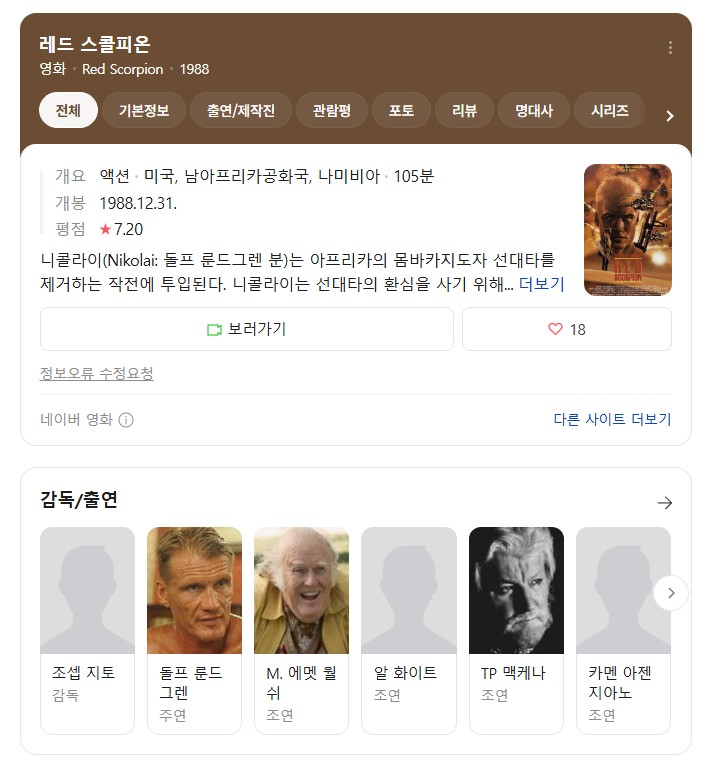This screenshot has height=769, width=701.
Task: Select director 조셉 지토 card
Action: (x=87, y=631)
